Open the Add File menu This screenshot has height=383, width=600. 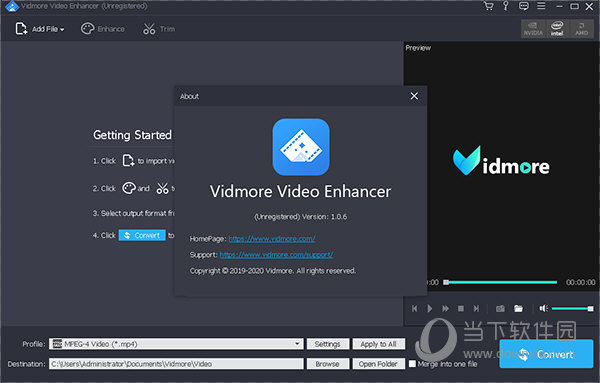[39, 29]
